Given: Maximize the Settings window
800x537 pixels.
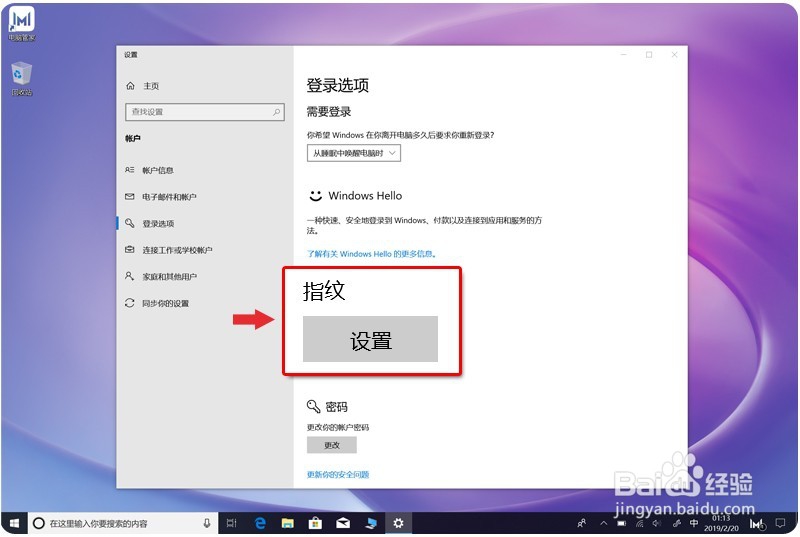Looking at the screenshot, I should [x=649, y=55].
